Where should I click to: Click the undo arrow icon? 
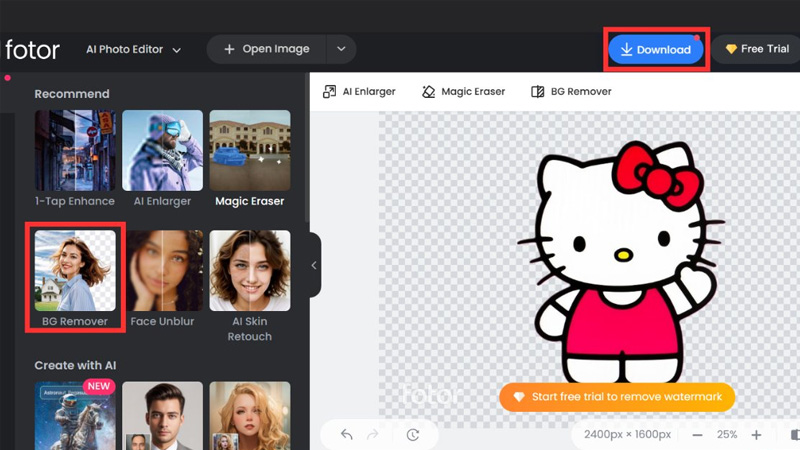coord(347,435)
